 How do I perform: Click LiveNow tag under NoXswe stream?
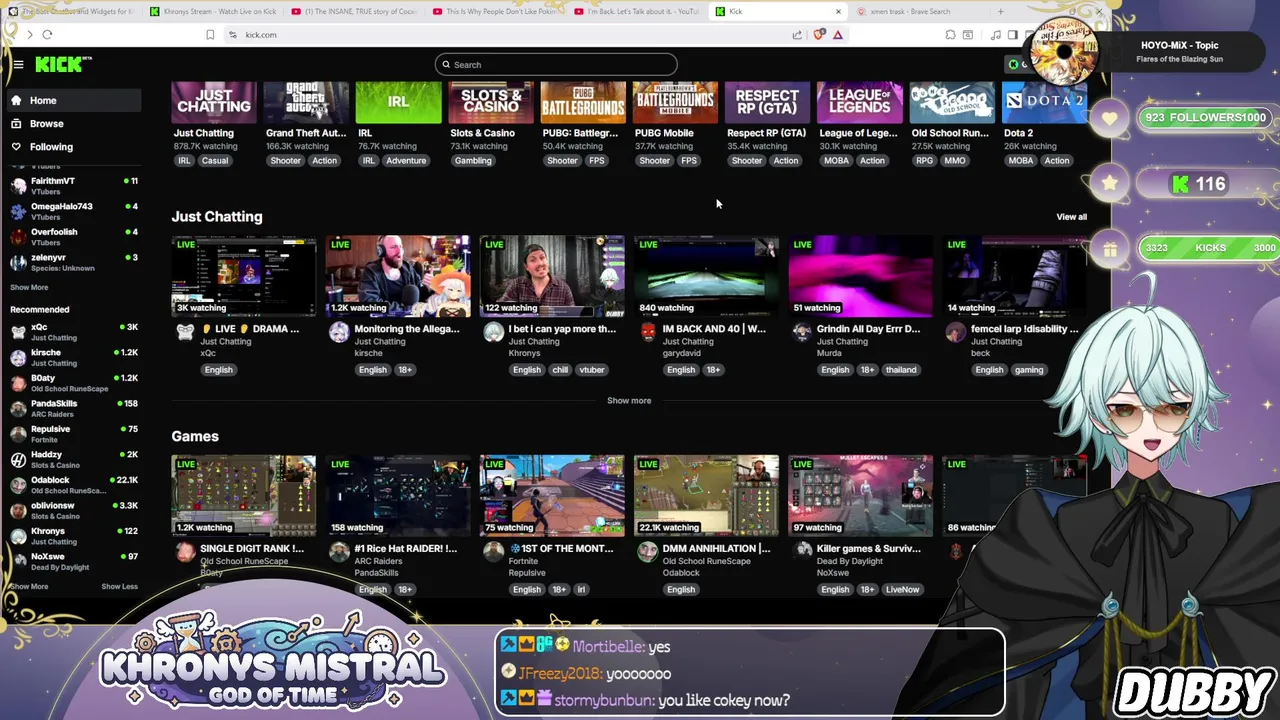[902, 590]
